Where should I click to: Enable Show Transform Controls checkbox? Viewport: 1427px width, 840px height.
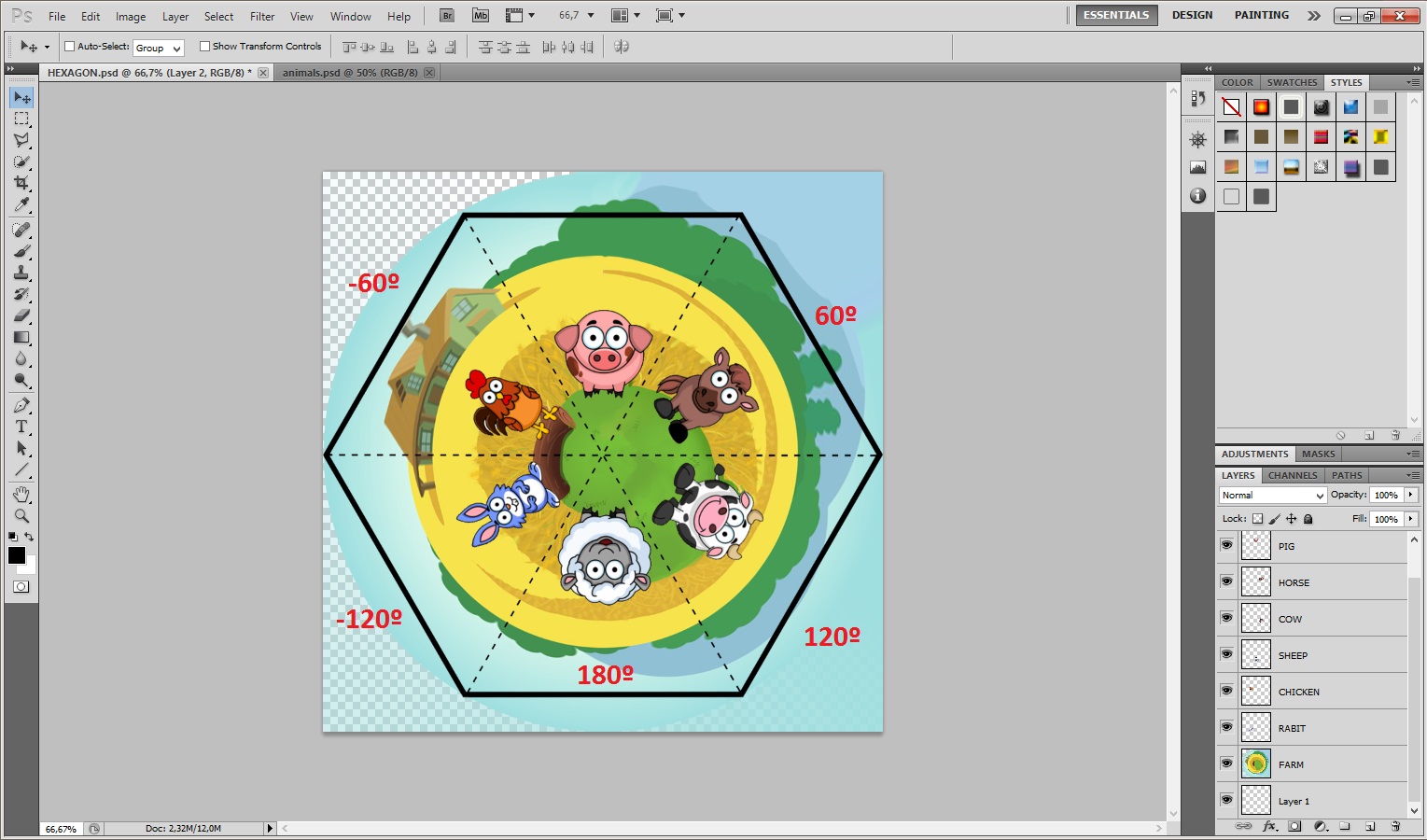(204, 47)
